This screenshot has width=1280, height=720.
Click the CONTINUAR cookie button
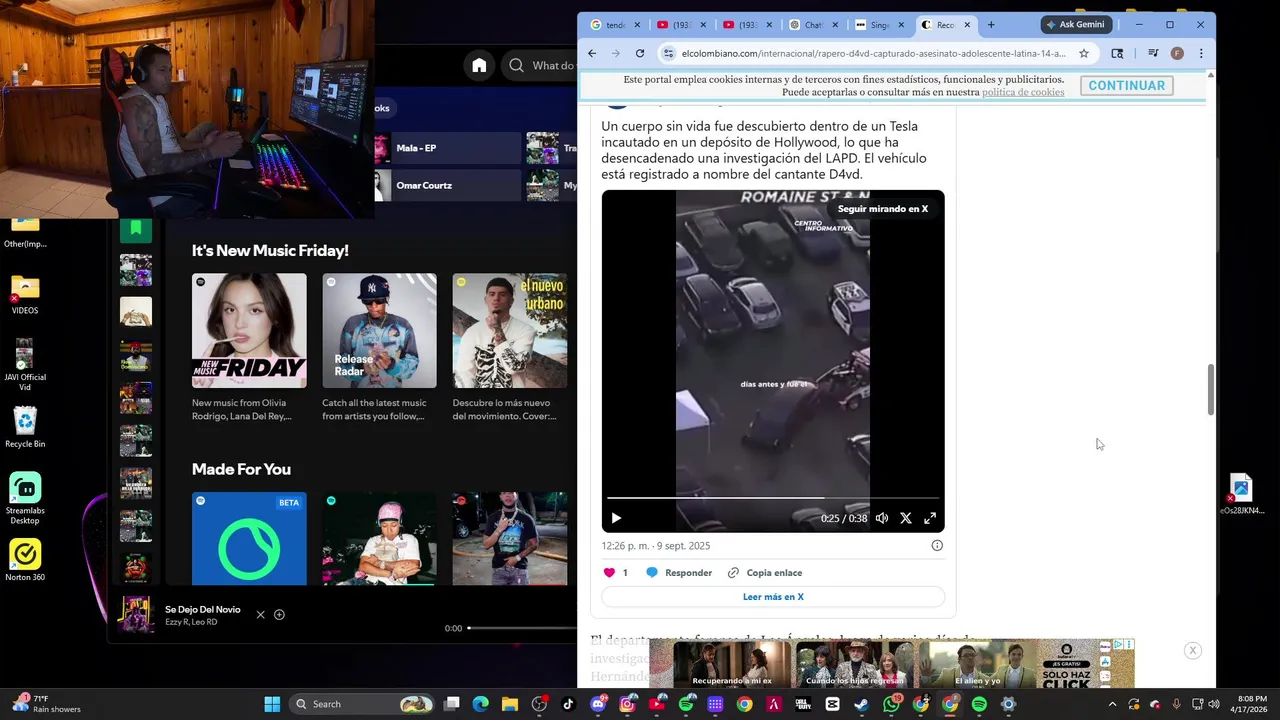click(x=1126, y=86)
